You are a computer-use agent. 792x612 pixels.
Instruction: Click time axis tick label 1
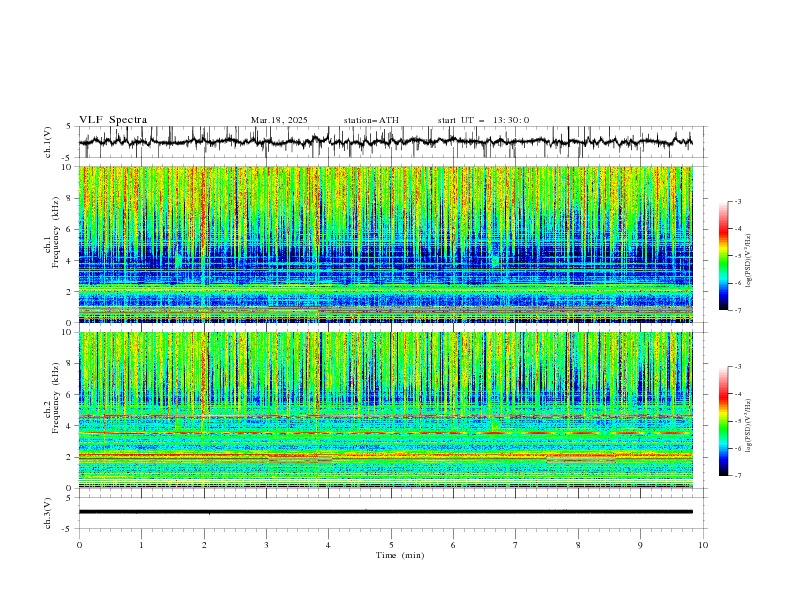click(141, 545)
